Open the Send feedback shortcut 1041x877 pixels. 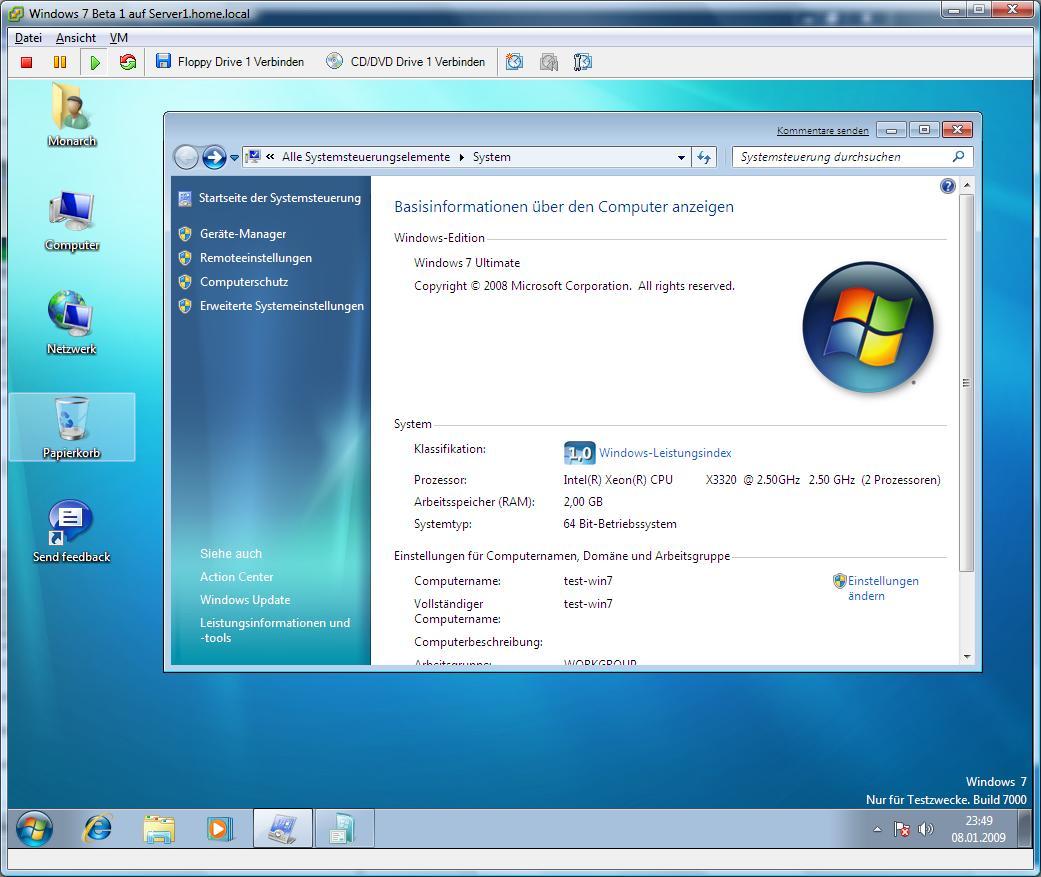click(72, 531)
